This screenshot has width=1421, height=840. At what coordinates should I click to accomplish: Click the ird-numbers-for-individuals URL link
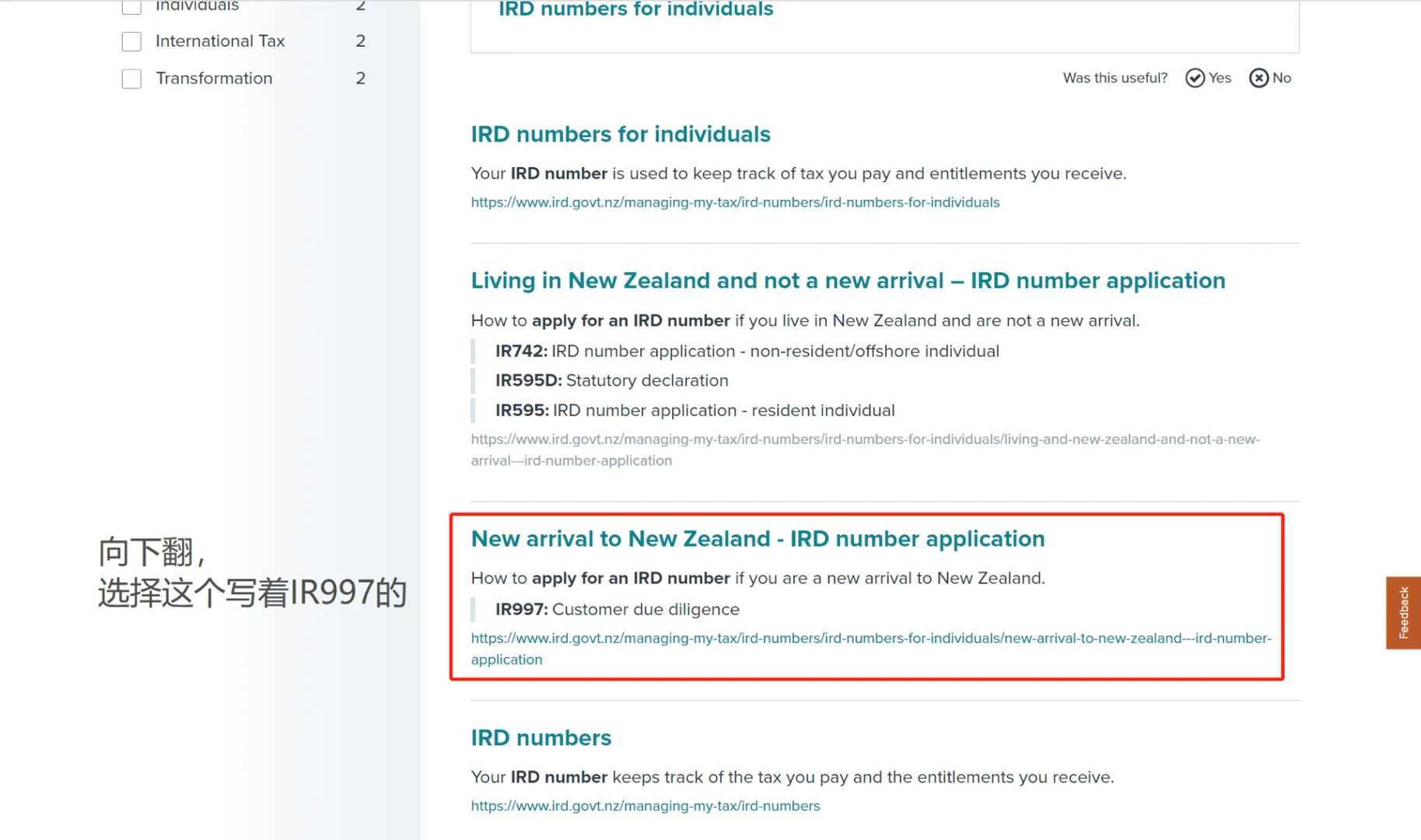734,202
